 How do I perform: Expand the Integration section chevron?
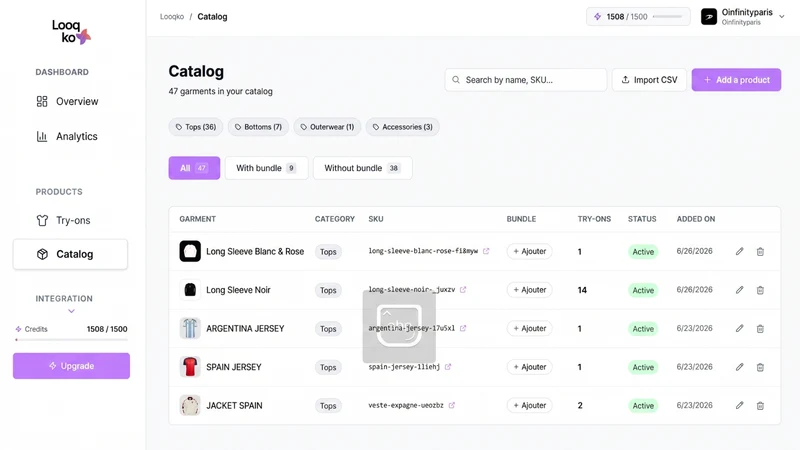[x=71, y=311]
